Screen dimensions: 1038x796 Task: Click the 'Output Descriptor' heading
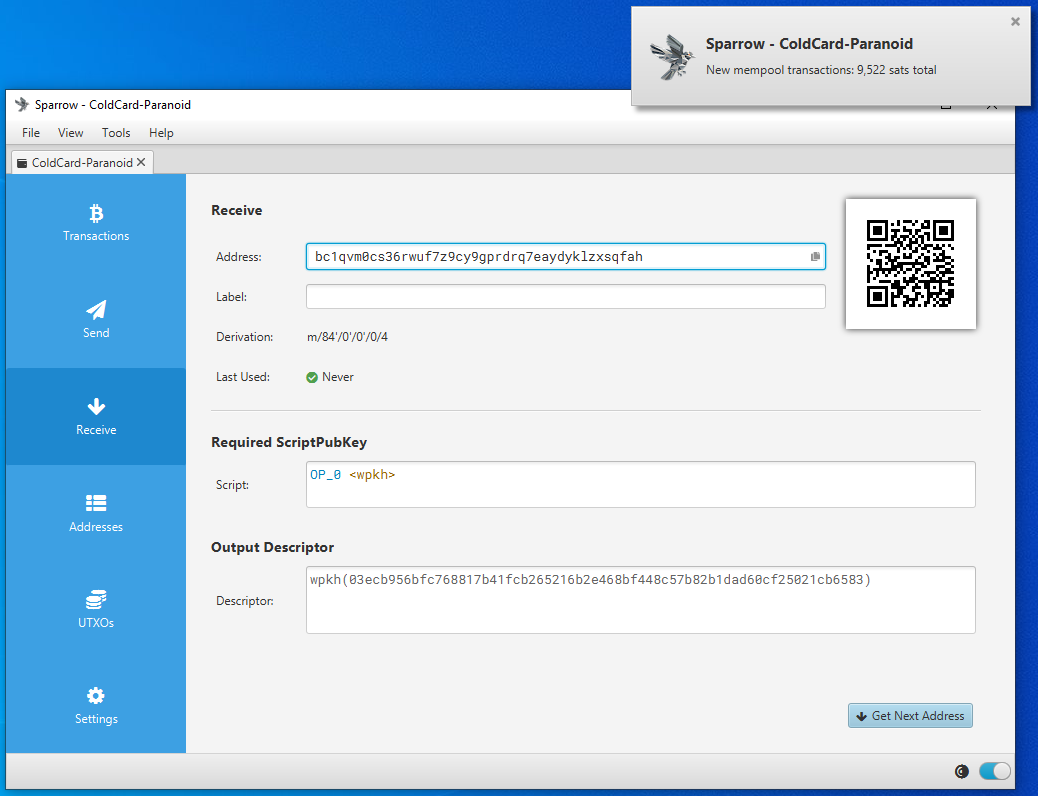click(272, 548)
